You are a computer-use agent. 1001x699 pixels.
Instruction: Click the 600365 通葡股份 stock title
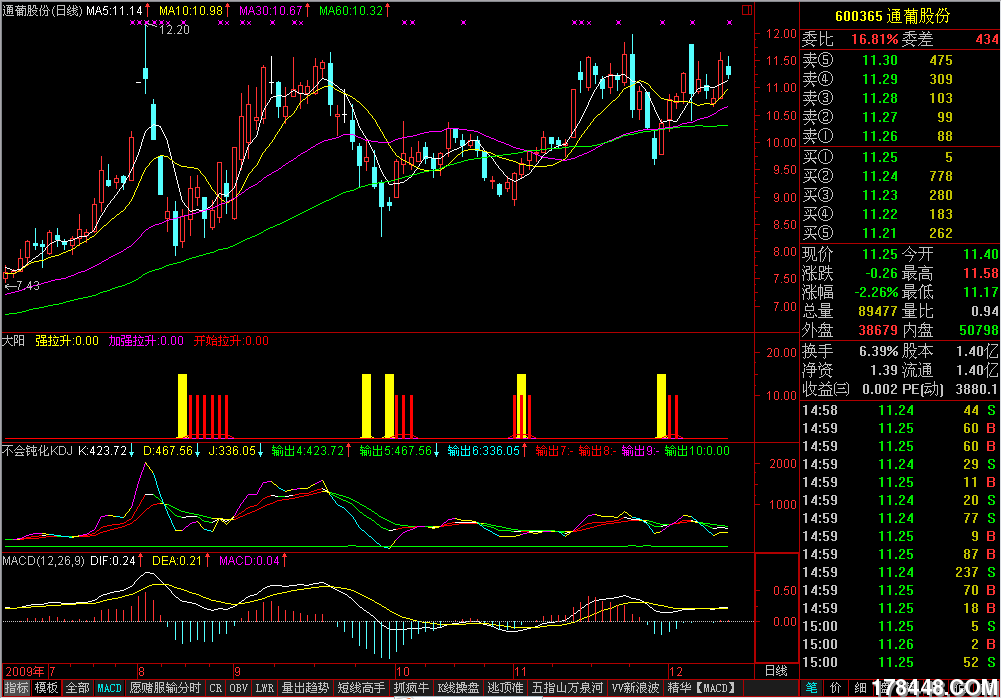tap(892, 16)
